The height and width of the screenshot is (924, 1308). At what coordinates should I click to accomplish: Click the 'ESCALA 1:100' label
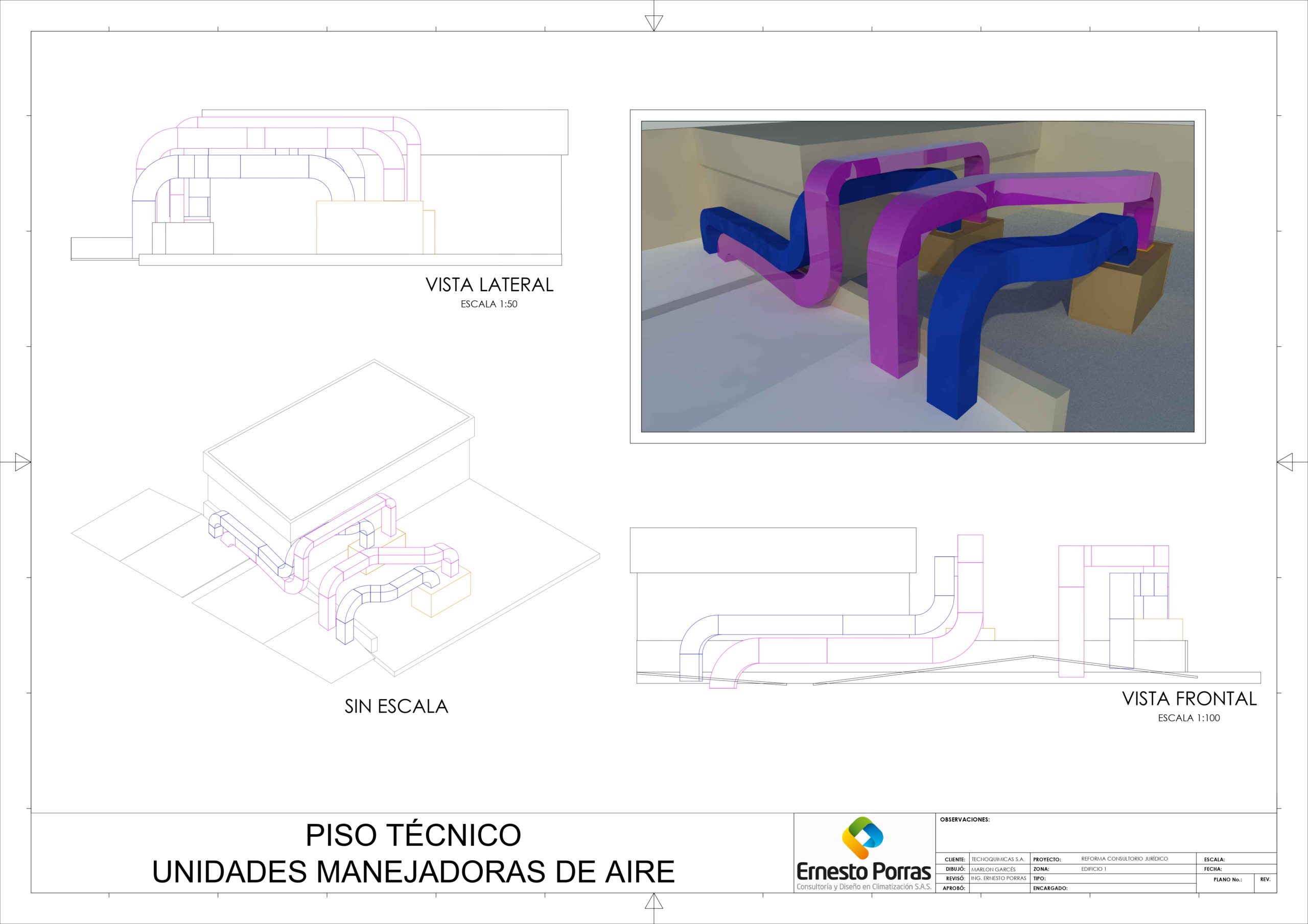point(1189,718)
